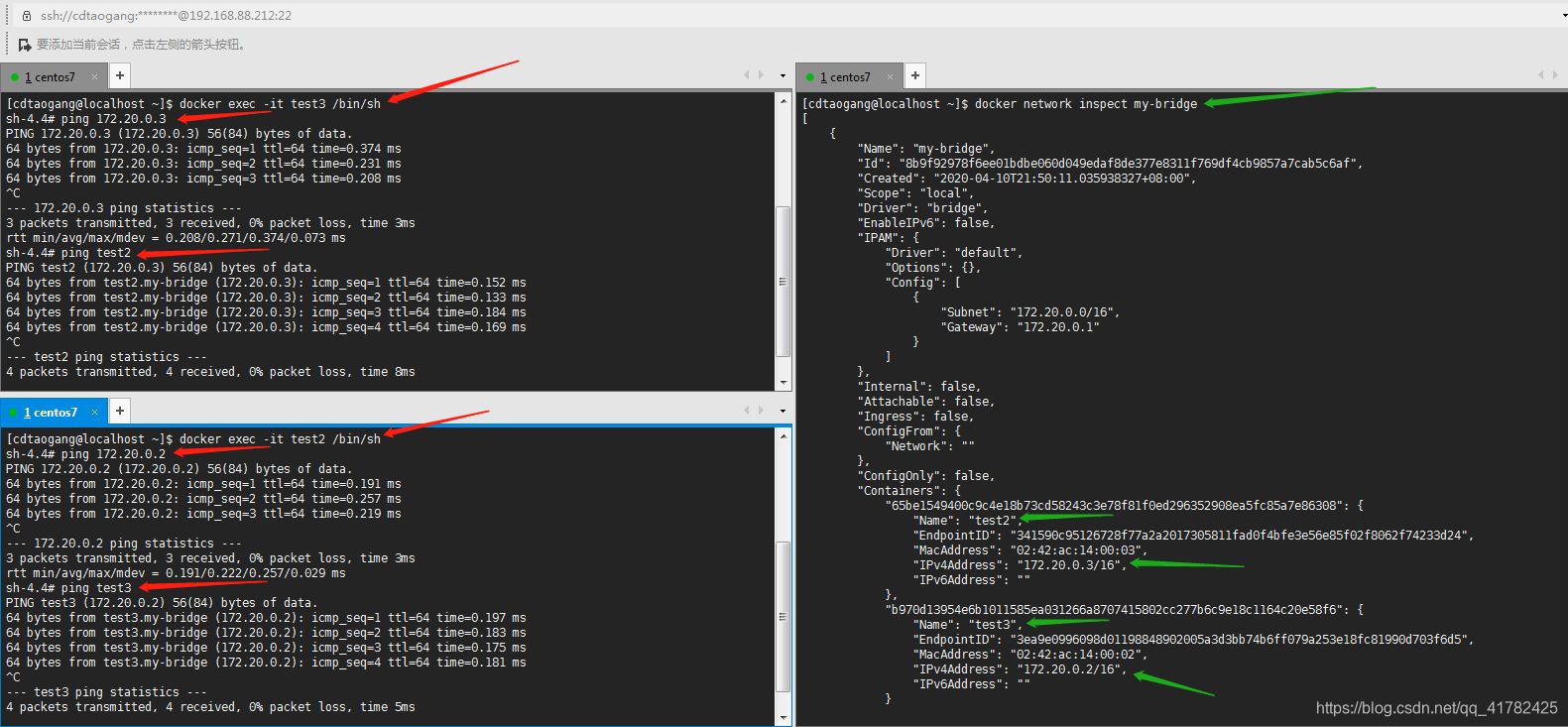Open tab list dropdown of bottom-left pane

coord(783,411)
